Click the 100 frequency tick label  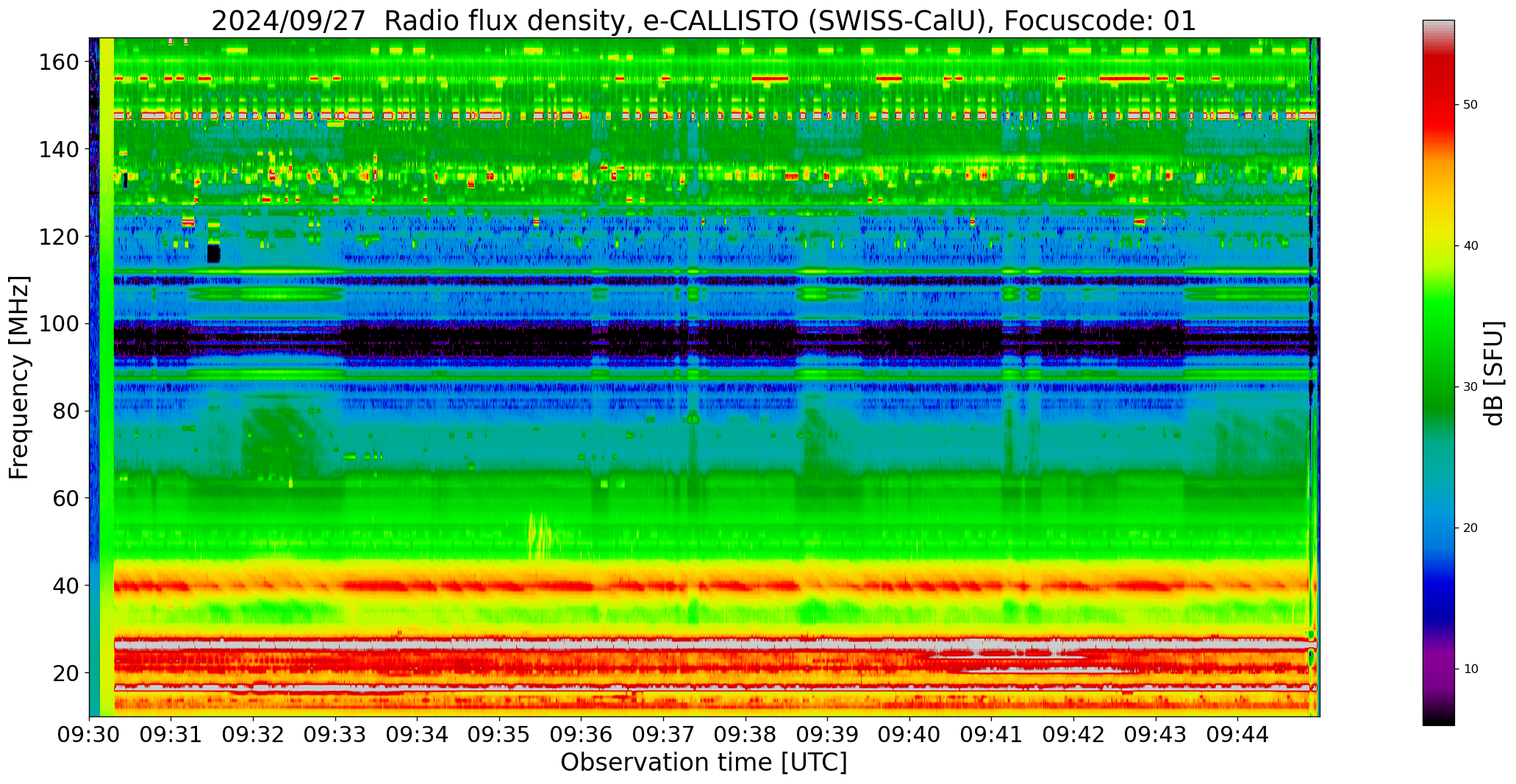[59, 324]
